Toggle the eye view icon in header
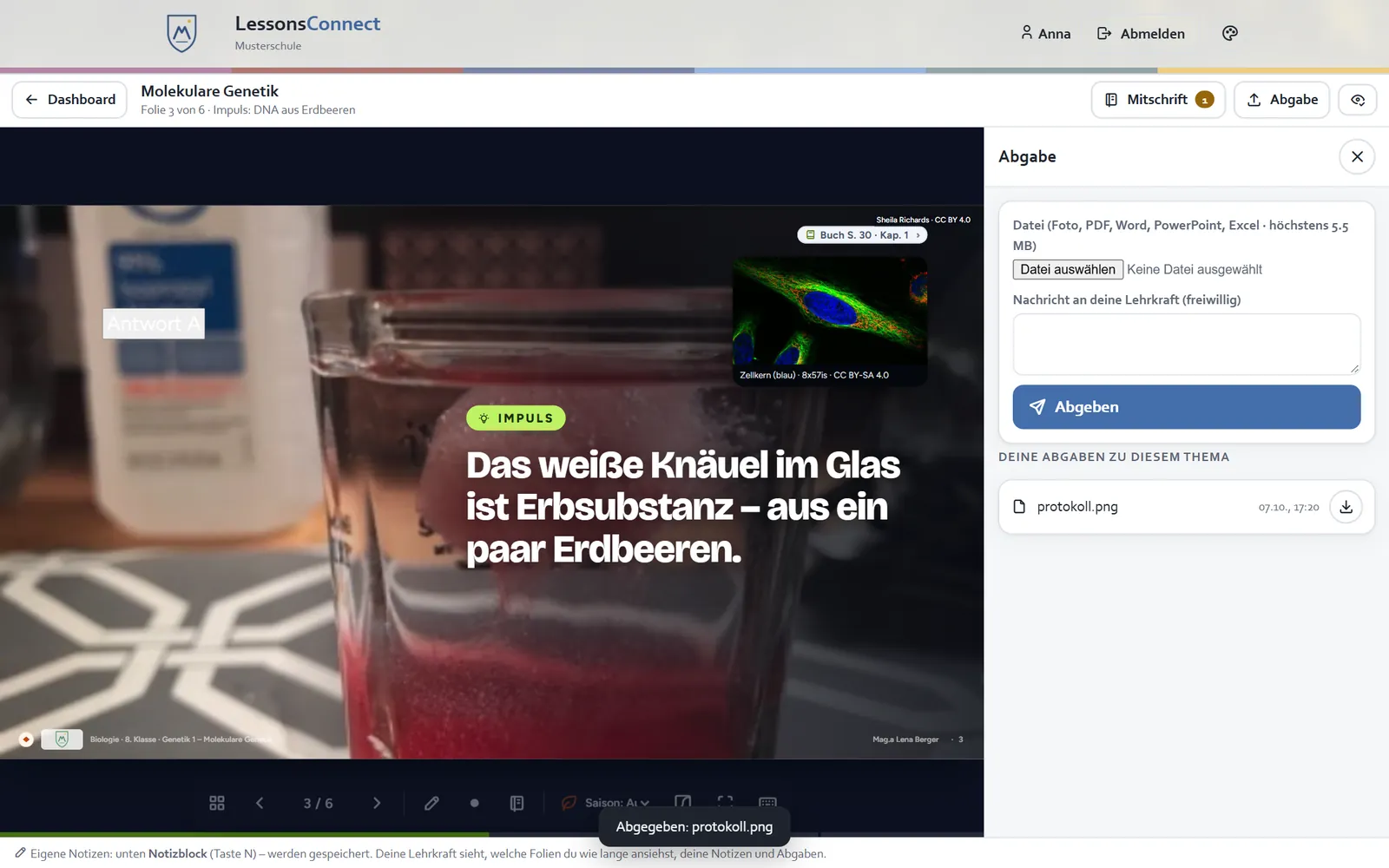Image resolution: width=1389 pixels, height=868 pixels. point(1358,100)
